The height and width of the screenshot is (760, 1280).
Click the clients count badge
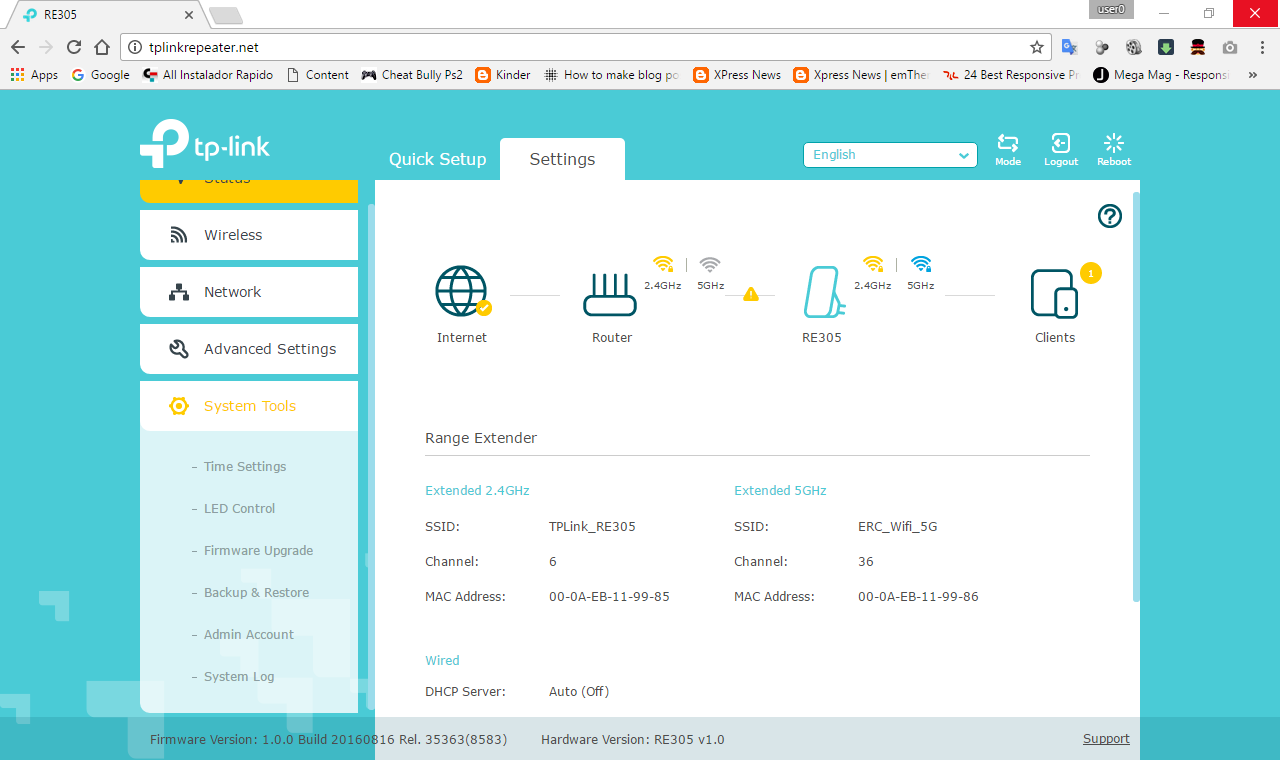click(1091, 272)
